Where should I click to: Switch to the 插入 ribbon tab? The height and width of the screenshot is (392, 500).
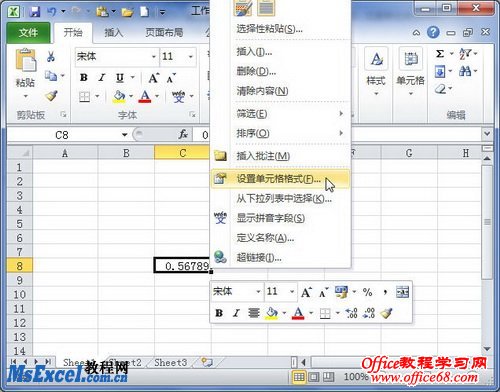[114, 33]
